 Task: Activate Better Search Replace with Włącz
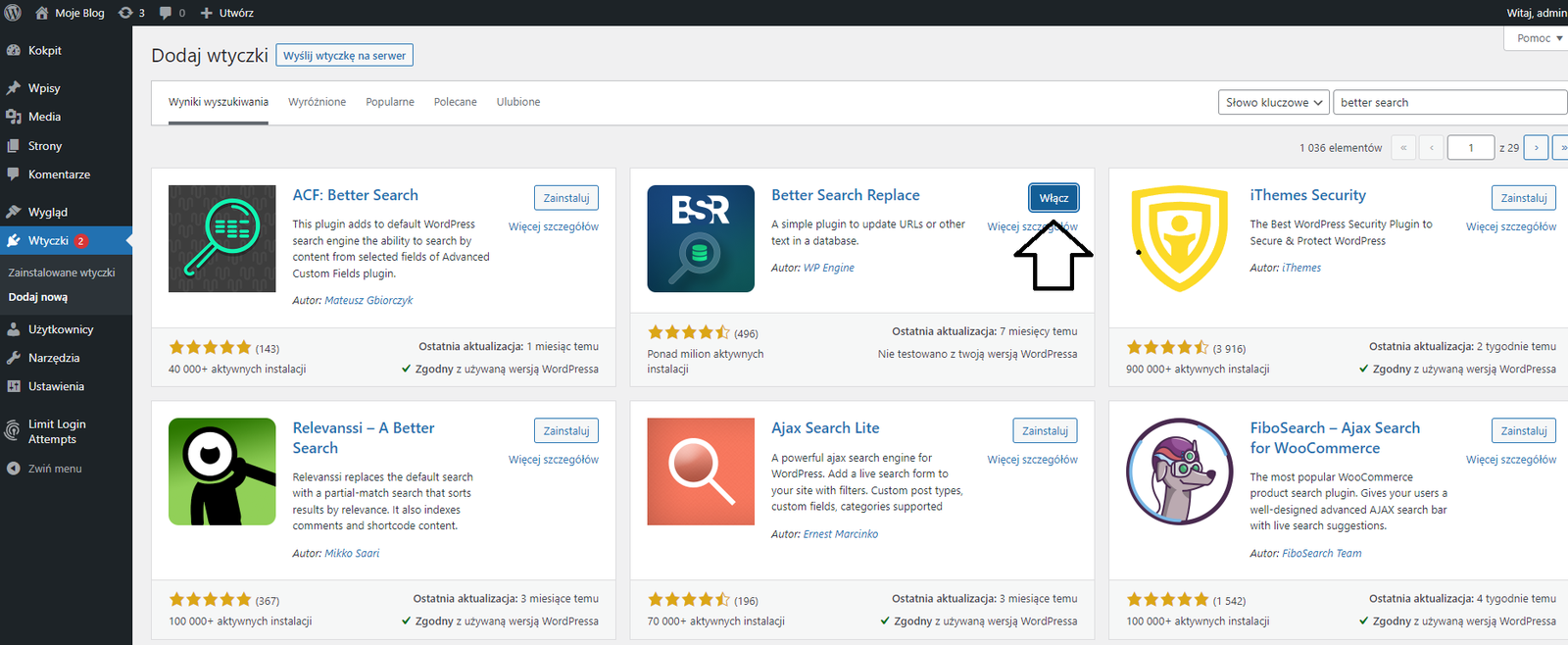(x=1053, y=198)
